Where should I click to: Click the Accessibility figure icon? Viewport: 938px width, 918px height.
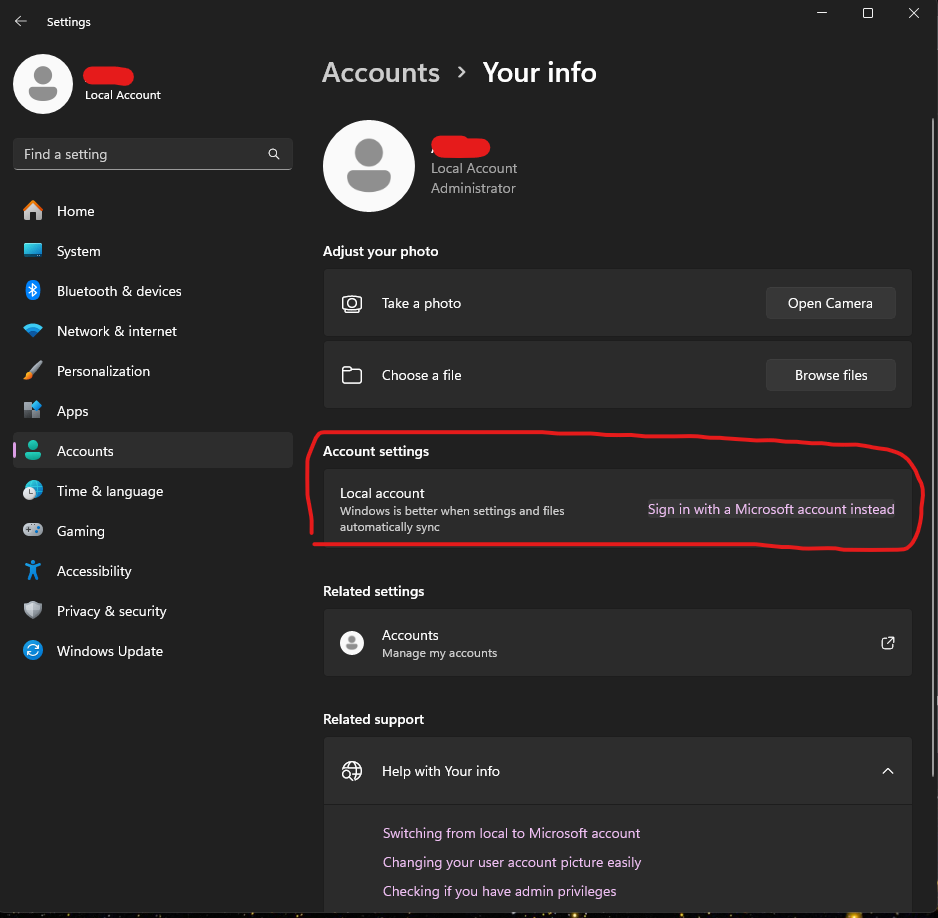(x=33, y=570)
